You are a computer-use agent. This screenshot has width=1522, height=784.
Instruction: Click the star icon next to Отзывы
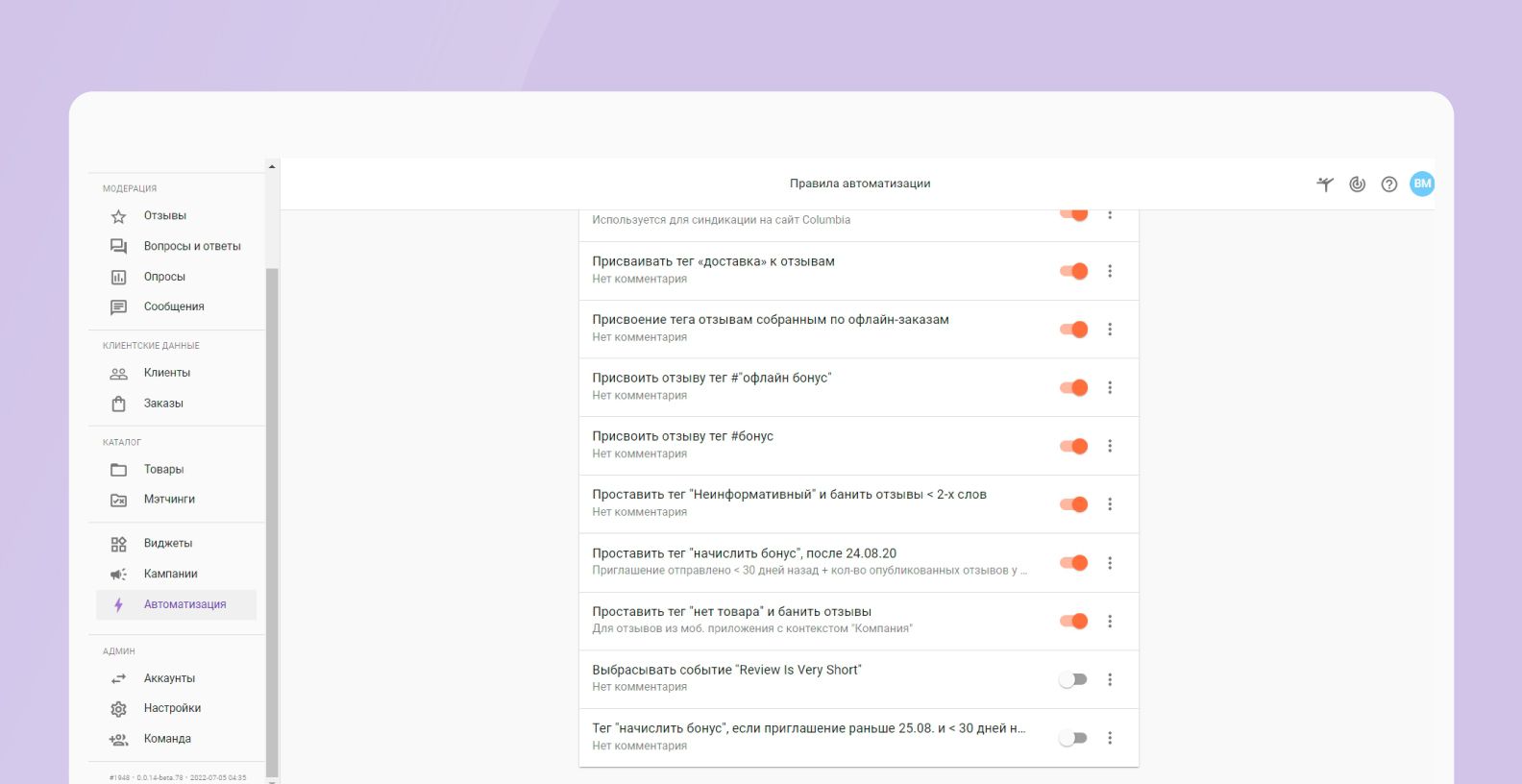coord(118,216)
